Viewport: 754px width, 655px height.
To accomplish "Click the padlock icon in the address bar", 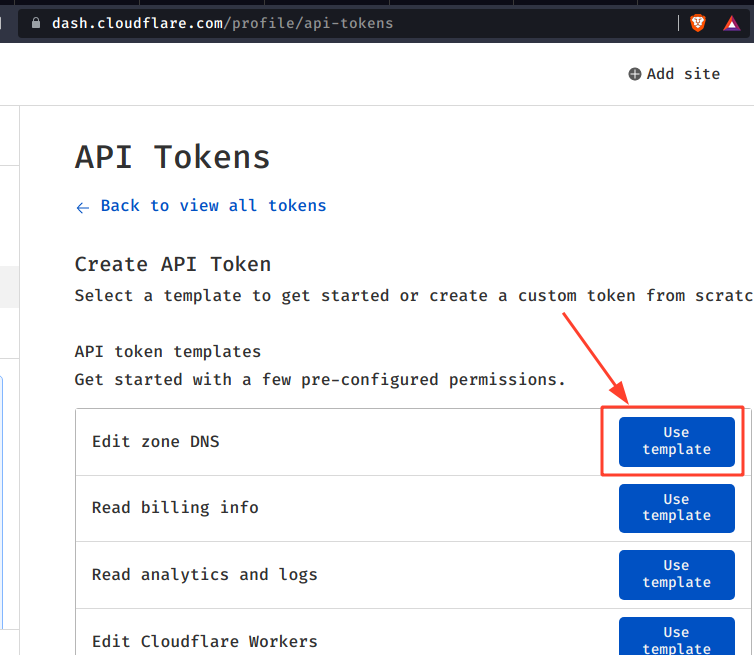I will point(37,23).
